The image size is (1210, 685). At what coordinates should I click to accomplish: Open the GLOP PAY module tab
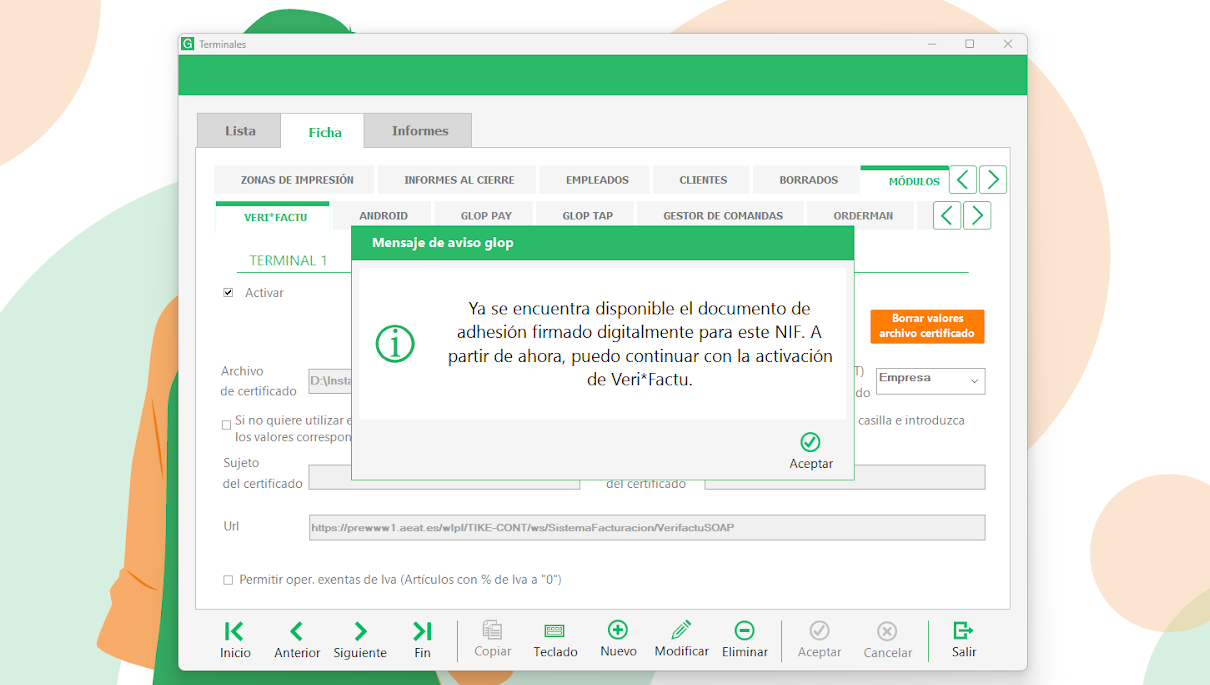(486, 216)
